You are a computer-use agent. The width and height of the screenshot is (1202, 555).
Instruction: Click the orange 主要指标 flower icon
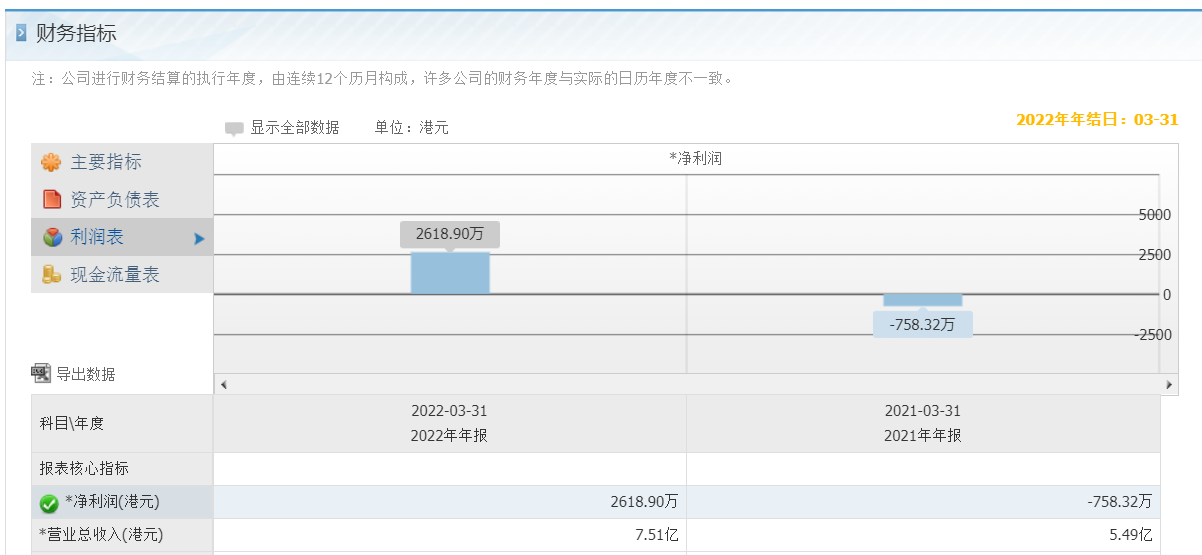click(51, 162)
